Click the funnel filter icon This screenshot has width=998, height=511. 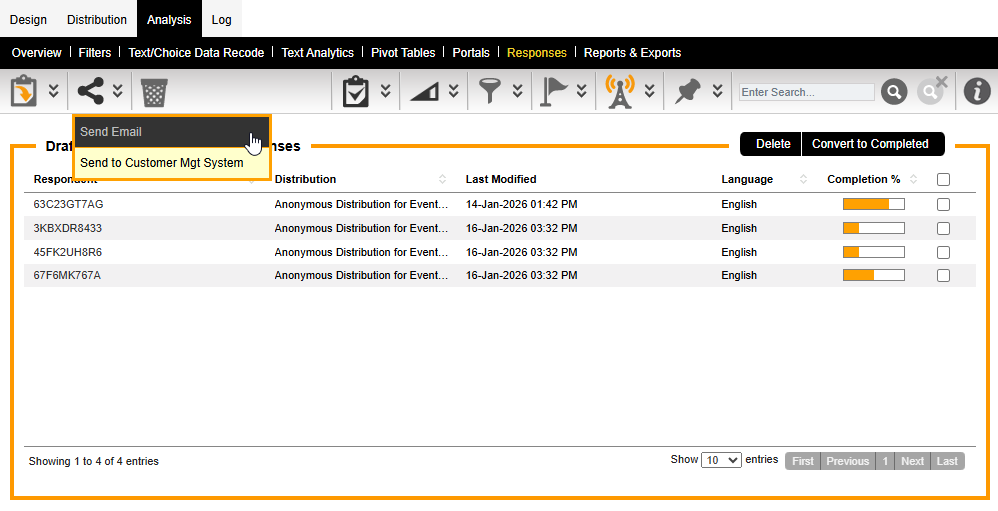pos(488,92)
